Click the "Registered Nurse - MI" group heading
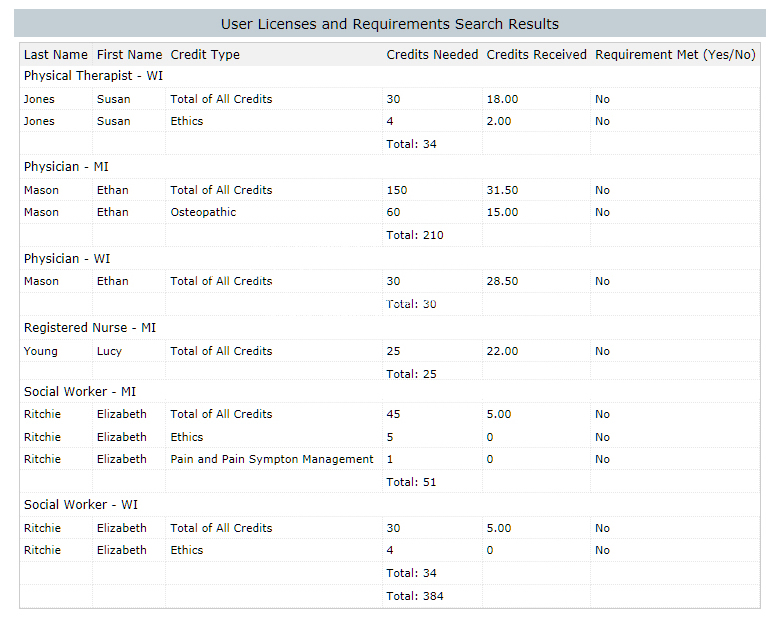782x620 pixels. tap(90, 328)
